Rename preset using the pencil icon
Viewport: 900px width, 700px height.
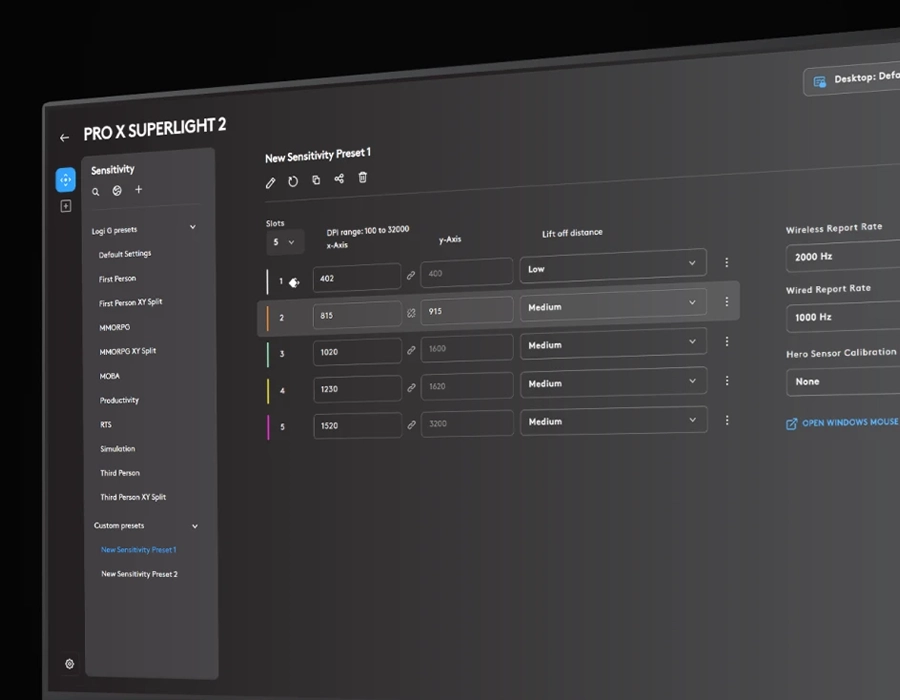271,183
